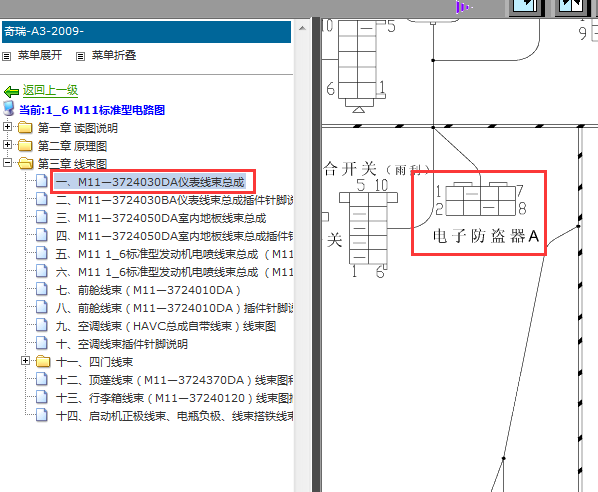This screenshot has height=492, width=598.
Task: Select the 第一章 读图说明 tree item
Action: tap(77, 128)
